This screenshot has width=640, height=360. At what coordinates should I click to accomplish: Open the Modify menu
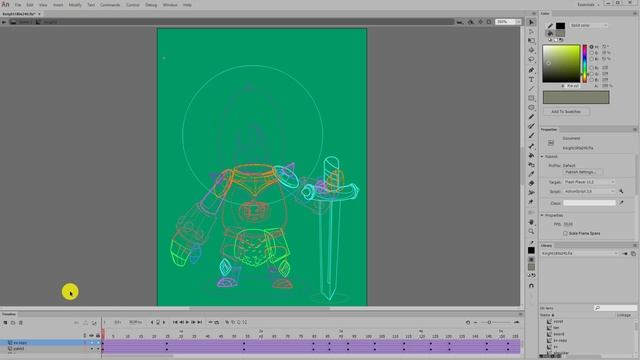(x=75, y=5)
